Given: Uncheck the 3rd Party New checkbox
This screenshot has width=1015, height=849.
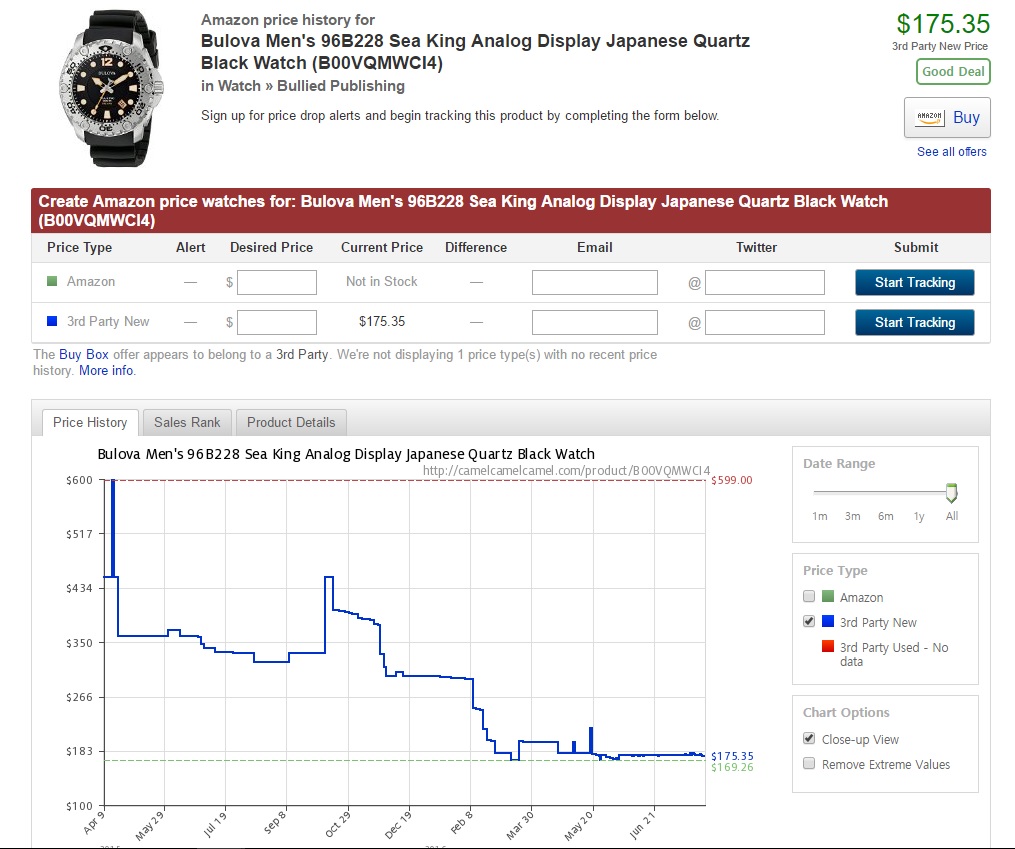Looking at the screenshot, I should (809, 622).
